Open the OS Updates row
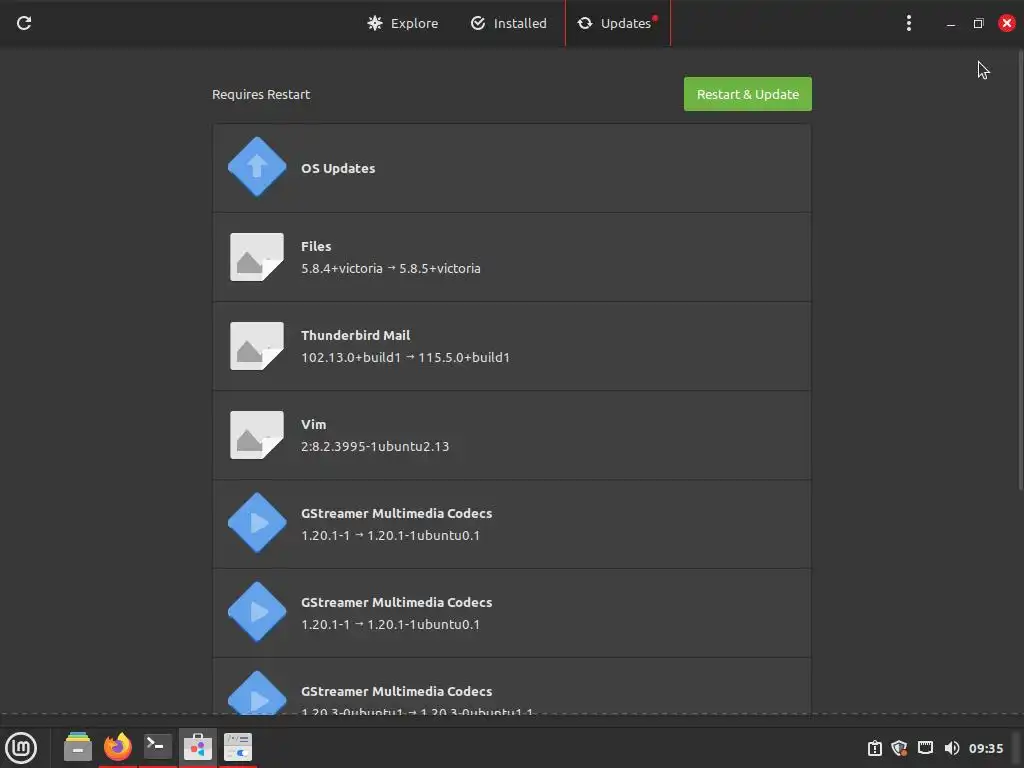1024x768 pixels. coord(512,168)
